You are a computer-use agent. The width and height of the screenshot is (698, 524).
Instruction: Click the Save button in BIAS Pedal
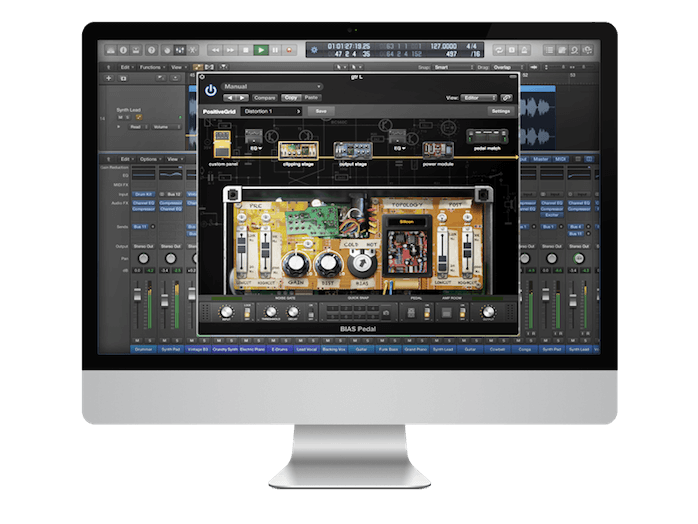321,111
